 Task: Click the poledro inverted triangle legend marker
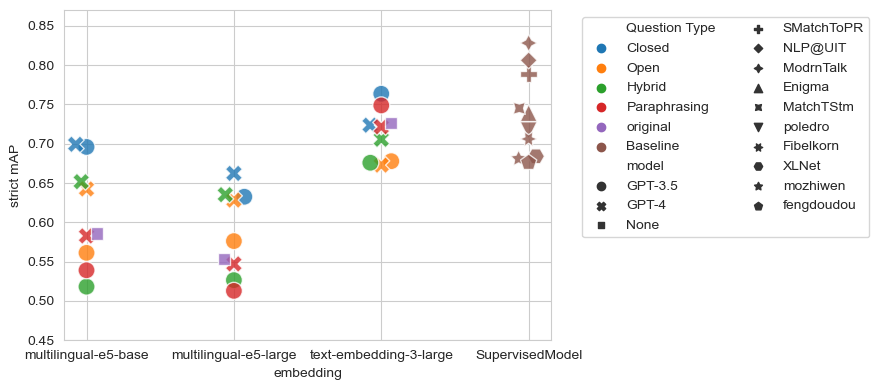pyautogui.click(x=758, y=127)
